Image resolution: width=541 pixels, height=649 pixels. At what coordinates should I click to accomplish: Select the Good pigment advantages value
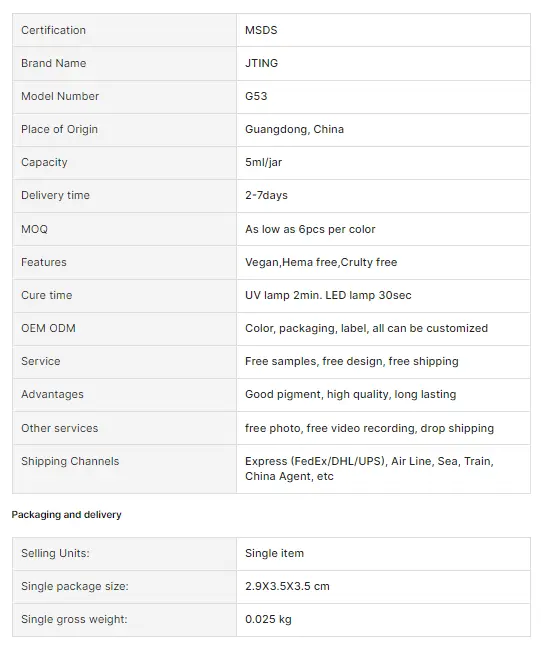click(350, 394)
